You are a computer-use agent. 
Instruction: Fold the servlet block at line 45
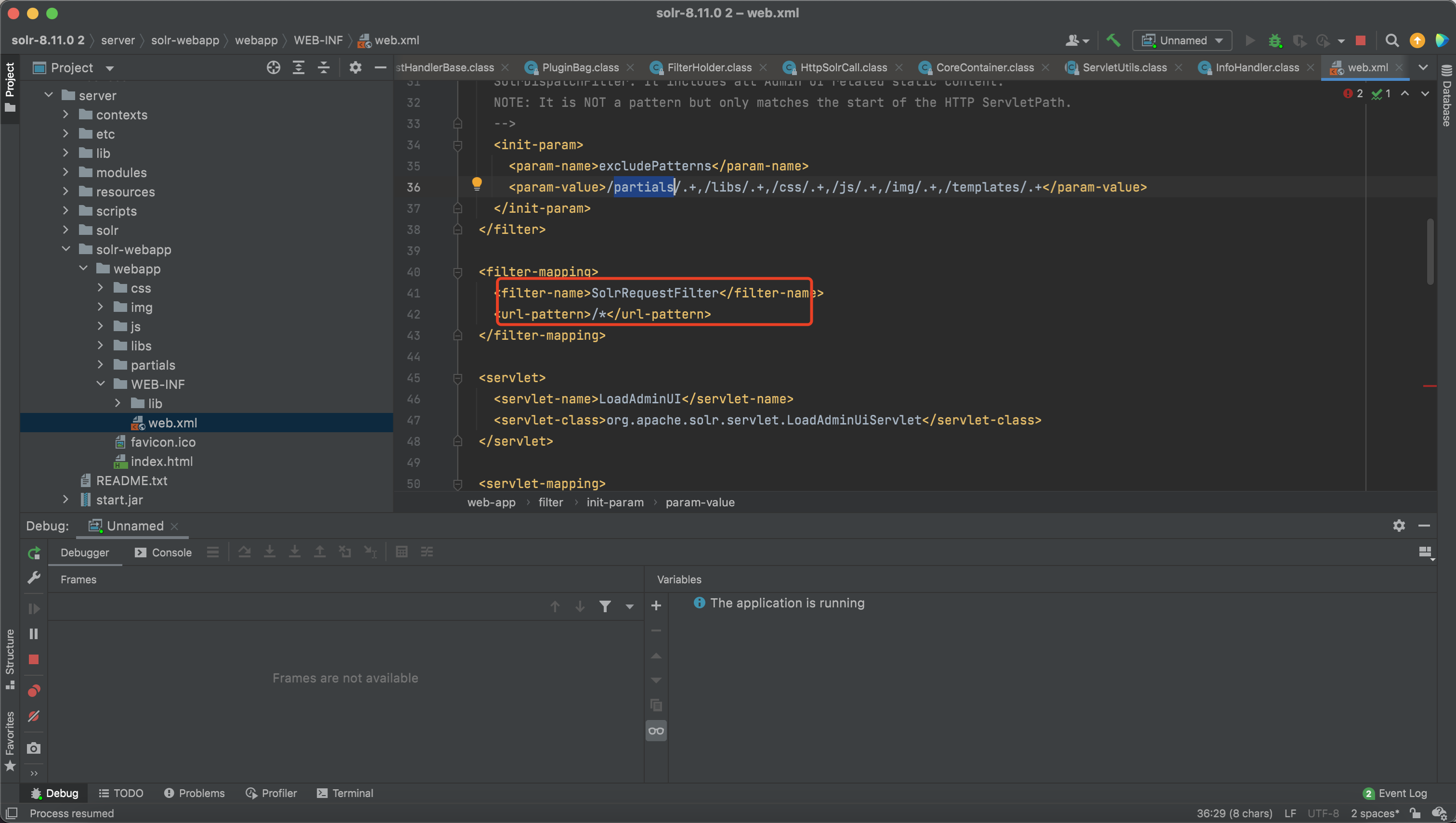pyautogui.click(x=458, y=378)
